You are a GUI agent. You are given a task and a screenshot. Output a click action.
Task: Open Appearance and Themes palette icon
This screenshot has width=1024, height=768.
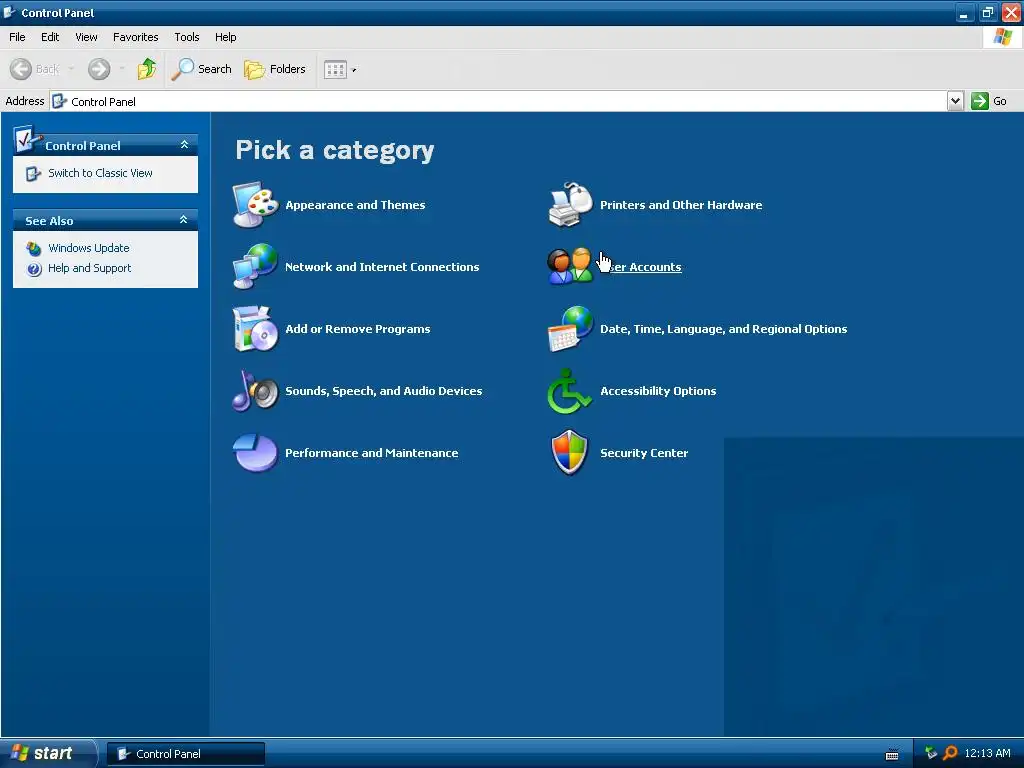255,204
